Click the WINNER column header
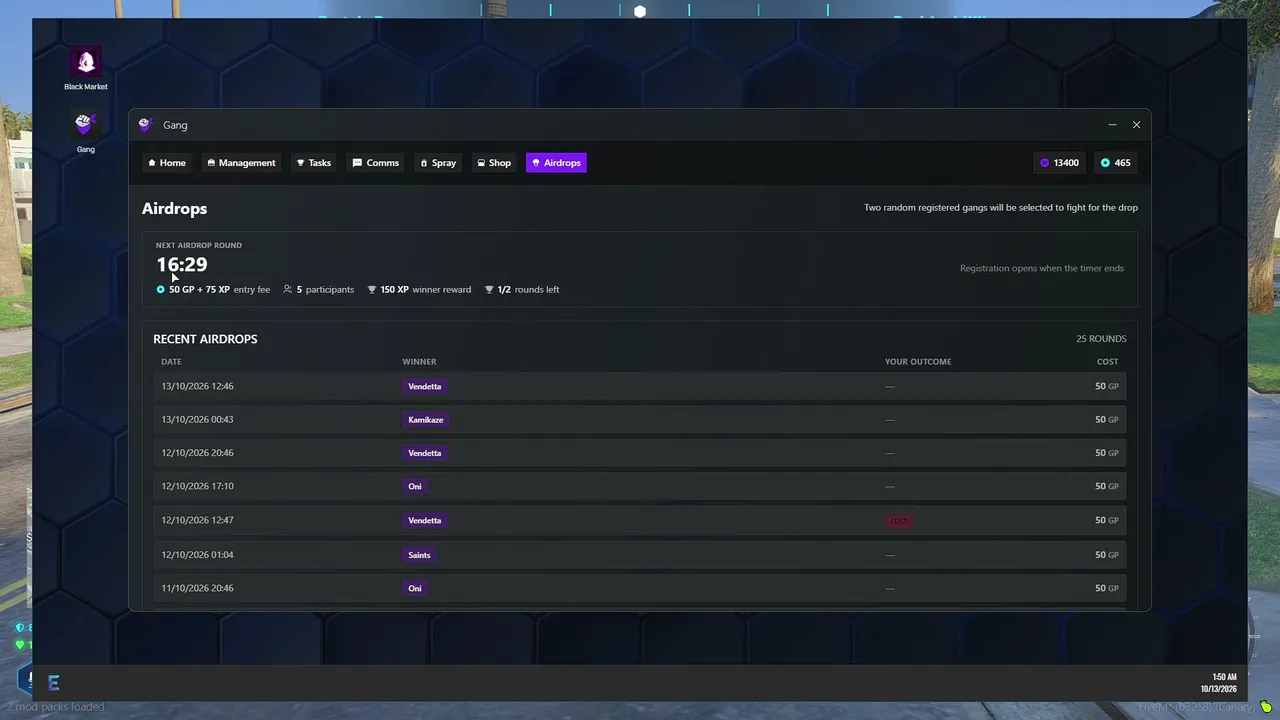The image size is (1280, 720). click(419, 362)
